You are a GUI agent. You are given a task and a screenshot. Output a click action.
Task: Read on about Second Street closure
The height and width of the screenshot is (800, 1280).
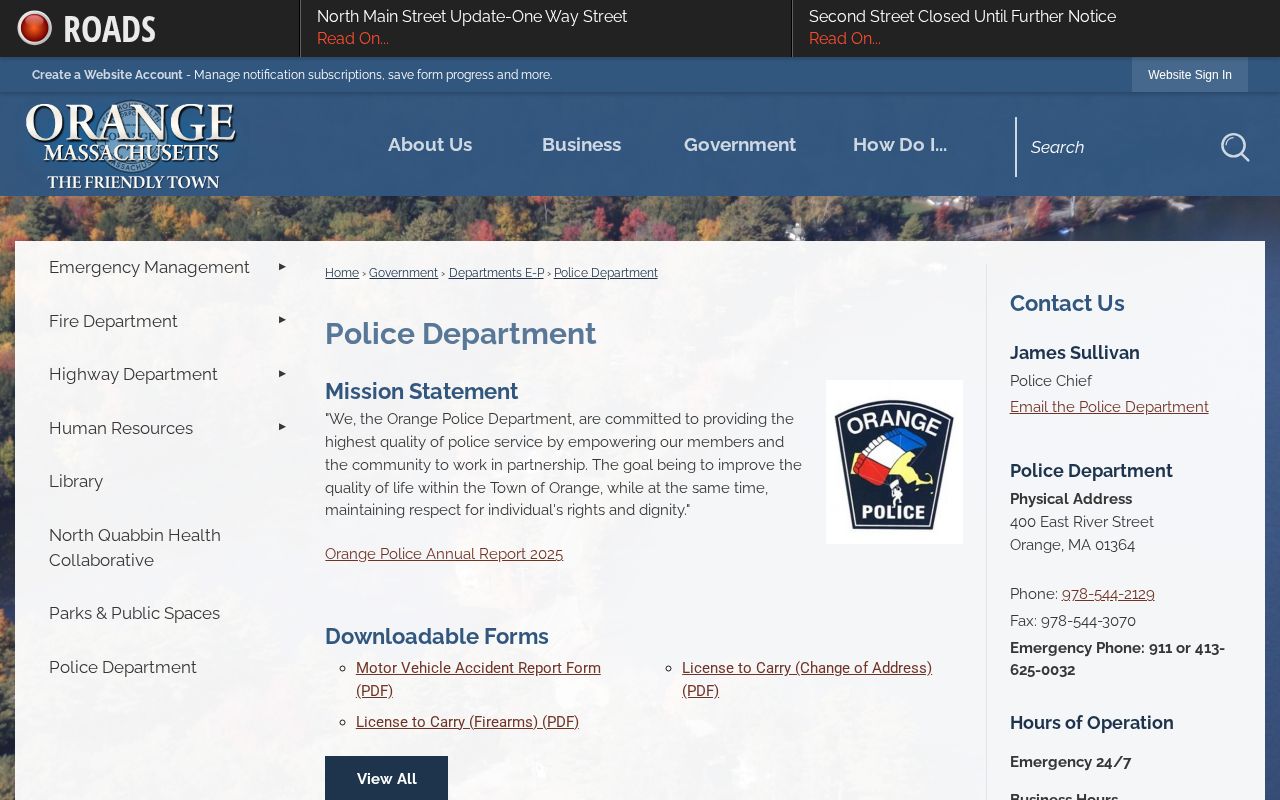(x=845, y=39)
